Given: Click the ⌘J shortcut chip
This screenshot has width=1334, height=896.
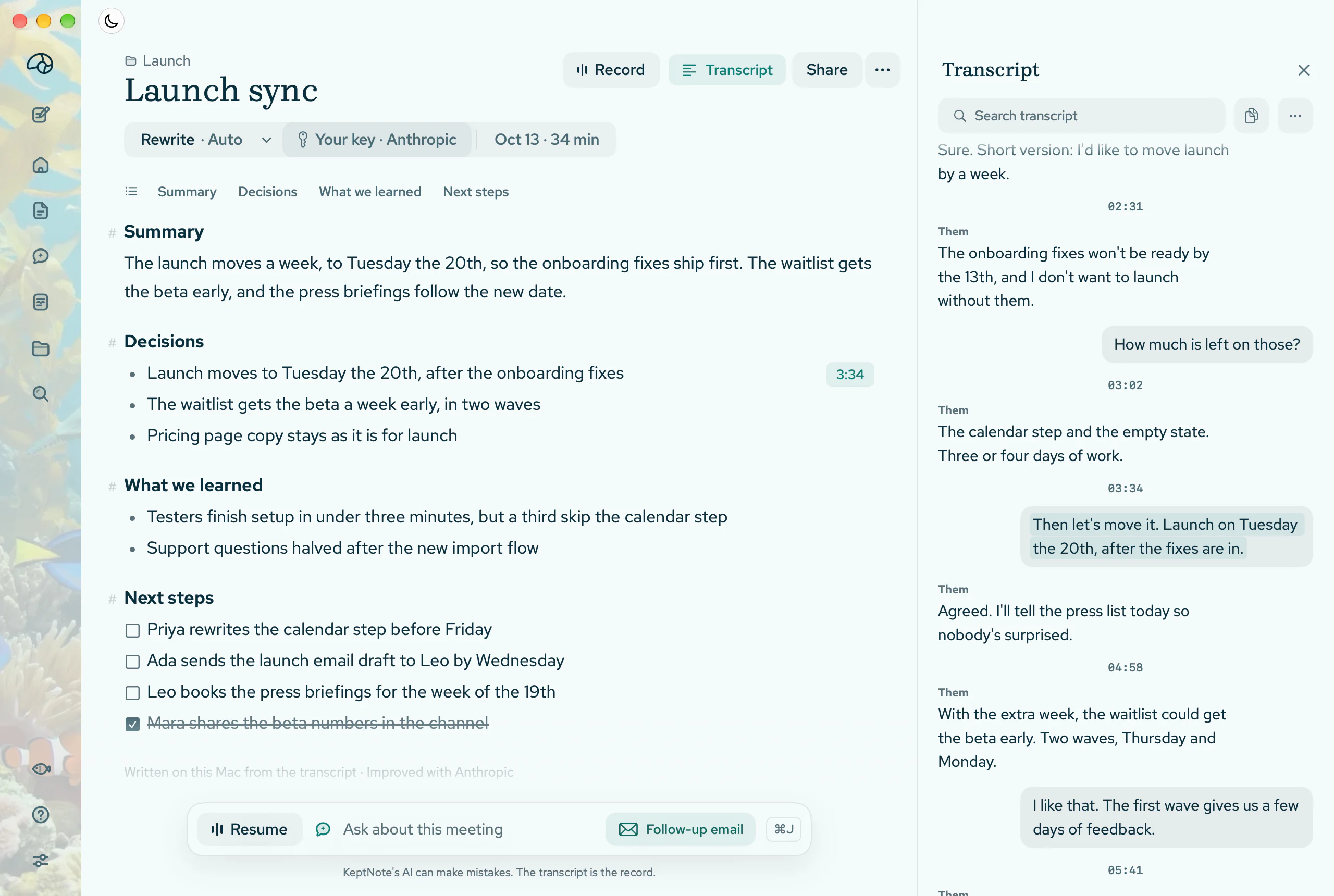Looking at the screenshot, I should [784, 829].
